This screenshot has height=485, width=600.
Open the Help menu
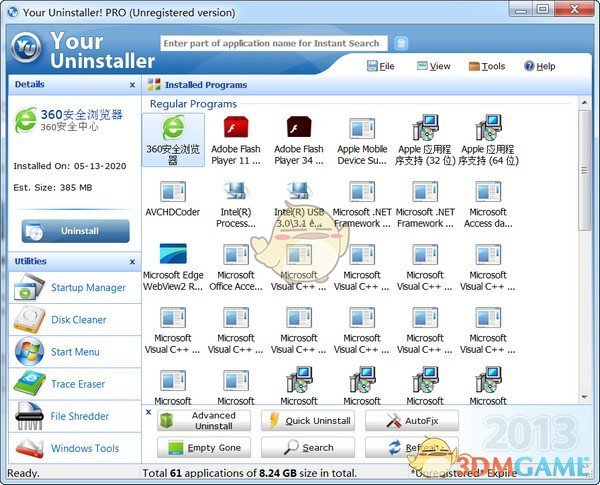[540, 66]
